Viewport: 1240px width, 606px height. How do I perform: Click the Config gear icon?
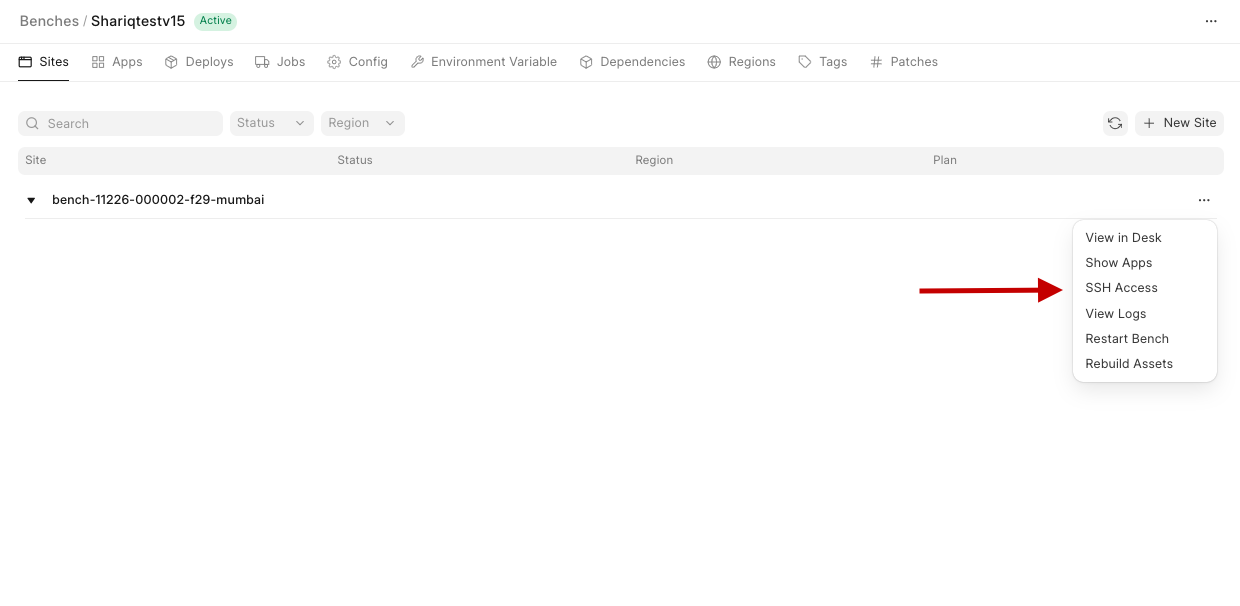(334, 62)
